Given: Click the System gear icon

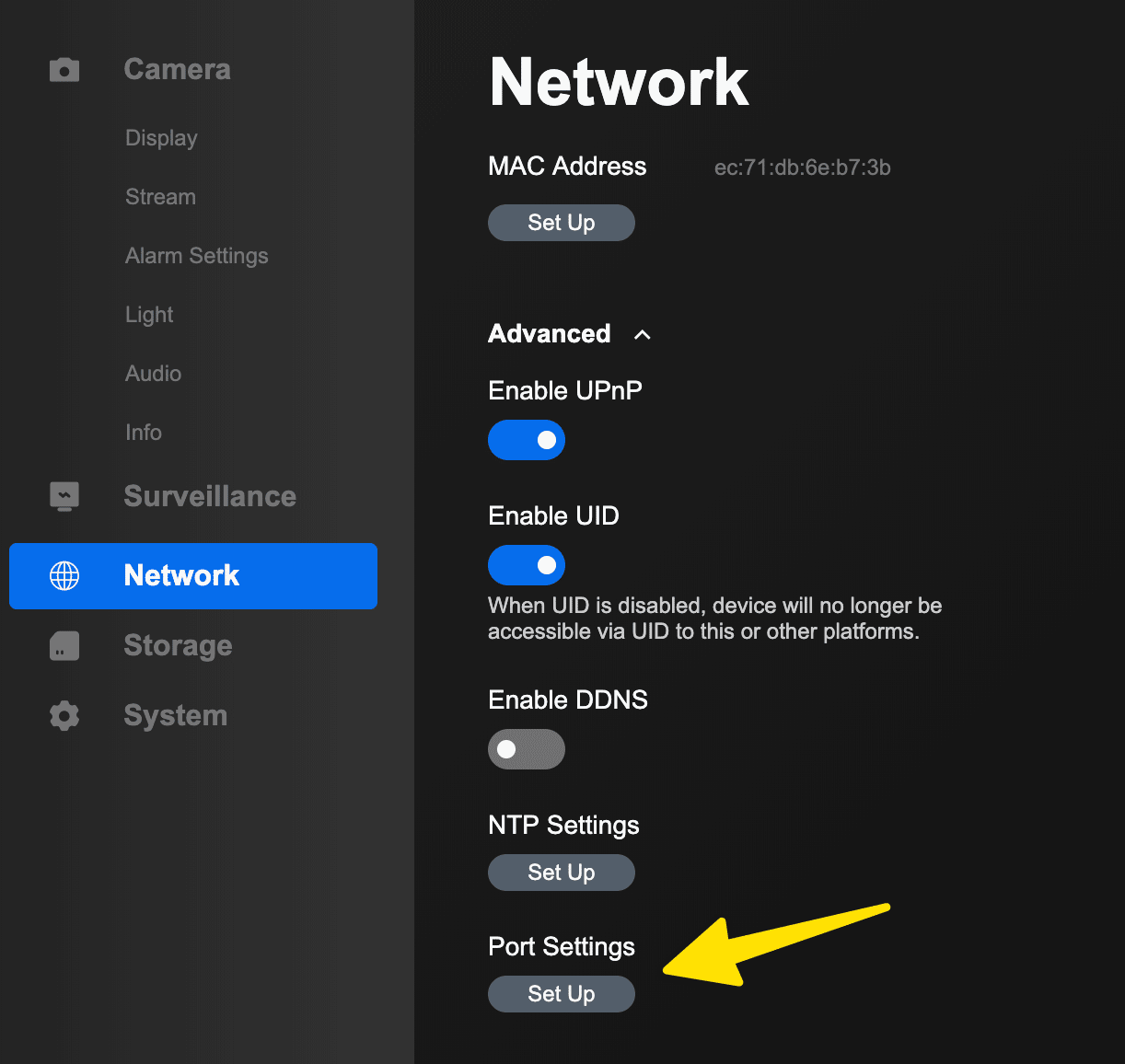Looking at the screenshot, I should (x=64, y=716).
